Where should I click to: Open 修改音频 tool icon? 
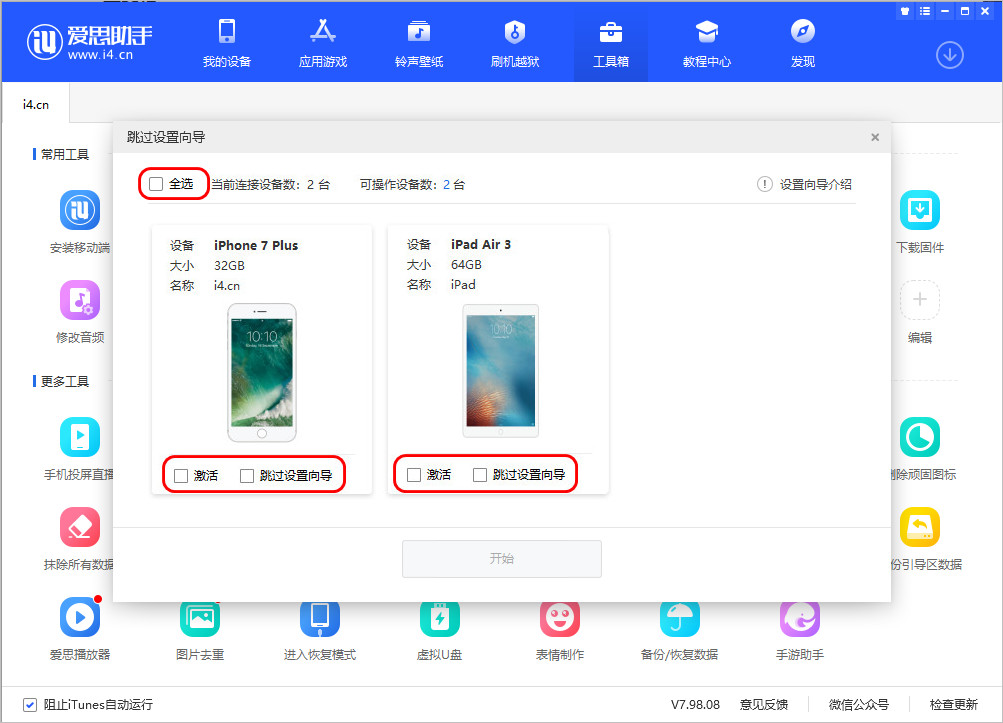(80, 299)
